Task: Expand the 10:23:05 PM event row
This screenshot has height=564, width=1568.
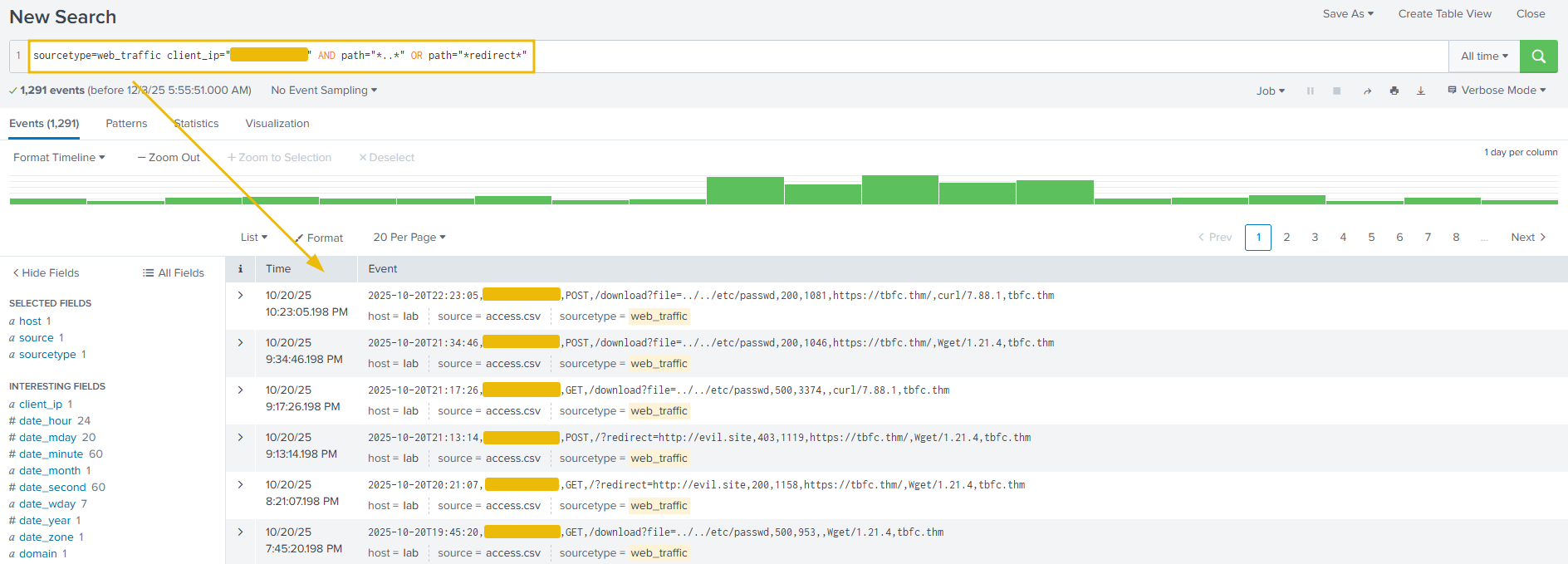Action: click(241, 295)
